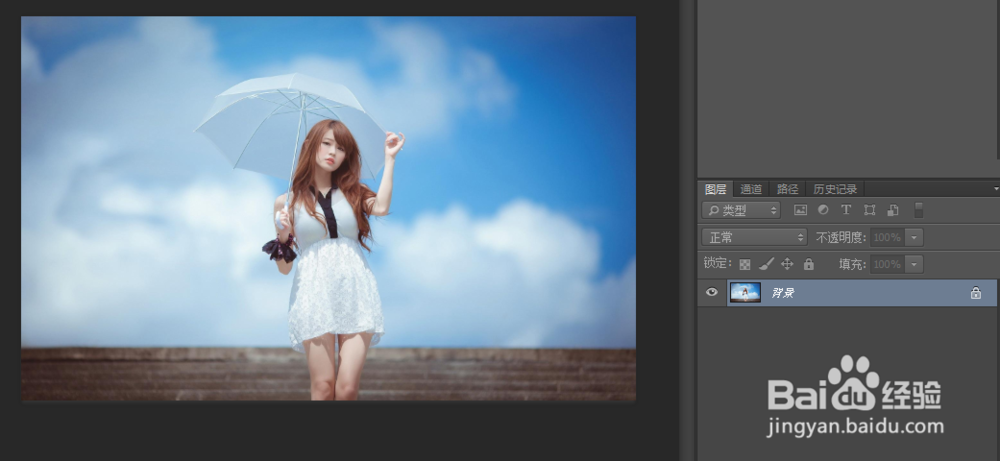Expand the 不透明度 opacity slider arrow
This screenshot has height=461, width=1000.
(x=914, y=237)
